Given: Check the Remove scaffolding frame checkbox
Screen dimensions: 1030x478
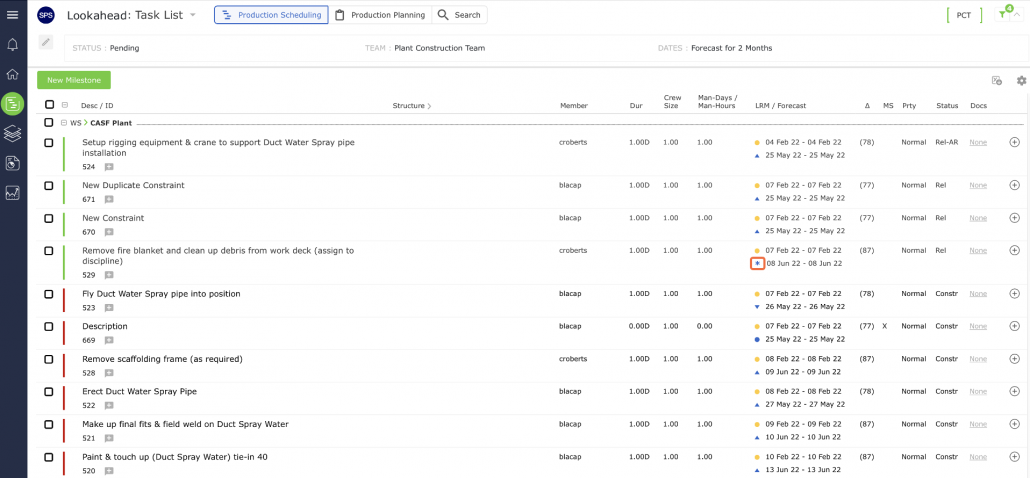Looking at the screenshot, I should (x=49, y=359).
